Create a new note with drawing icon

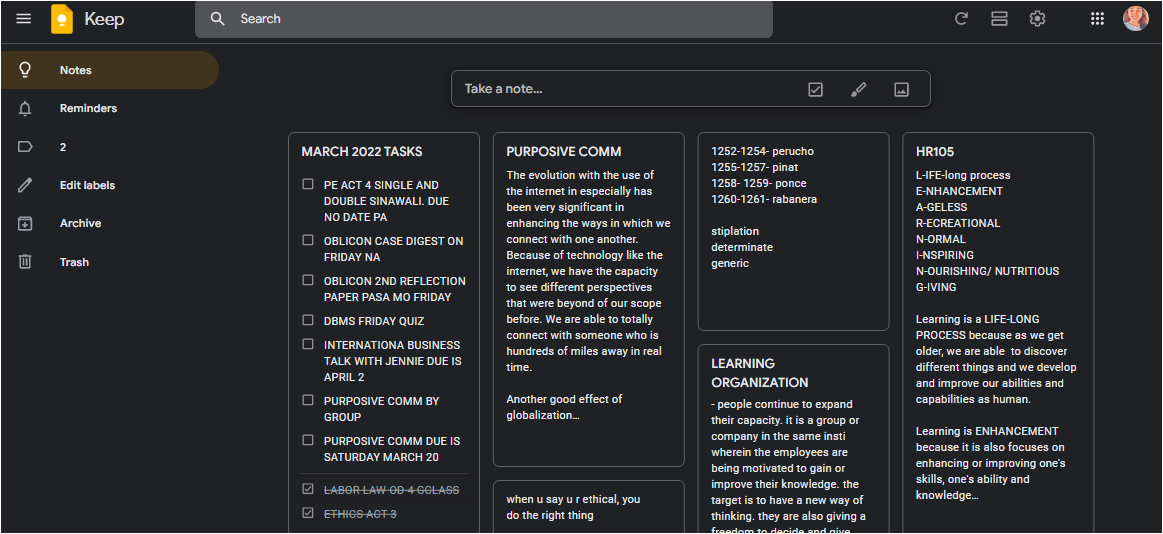point(858,90)
